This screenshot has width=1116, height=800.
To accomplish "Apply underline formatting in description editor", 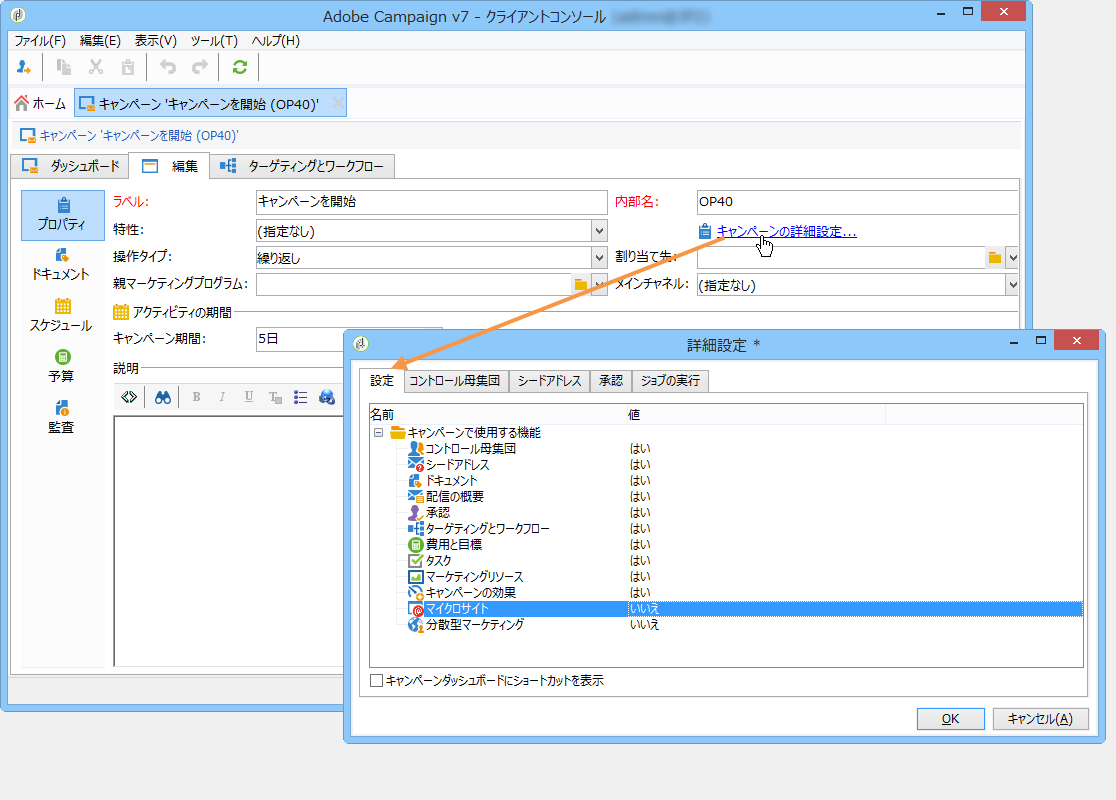I will coord(248,397).
